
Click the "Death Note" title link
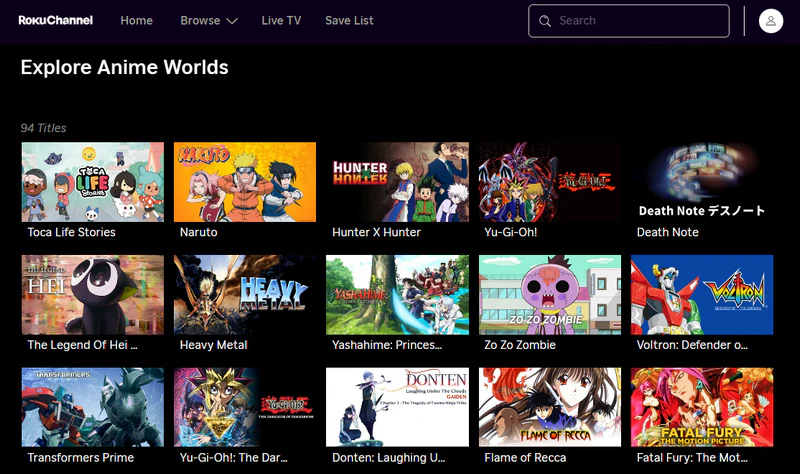pos(667,232)
